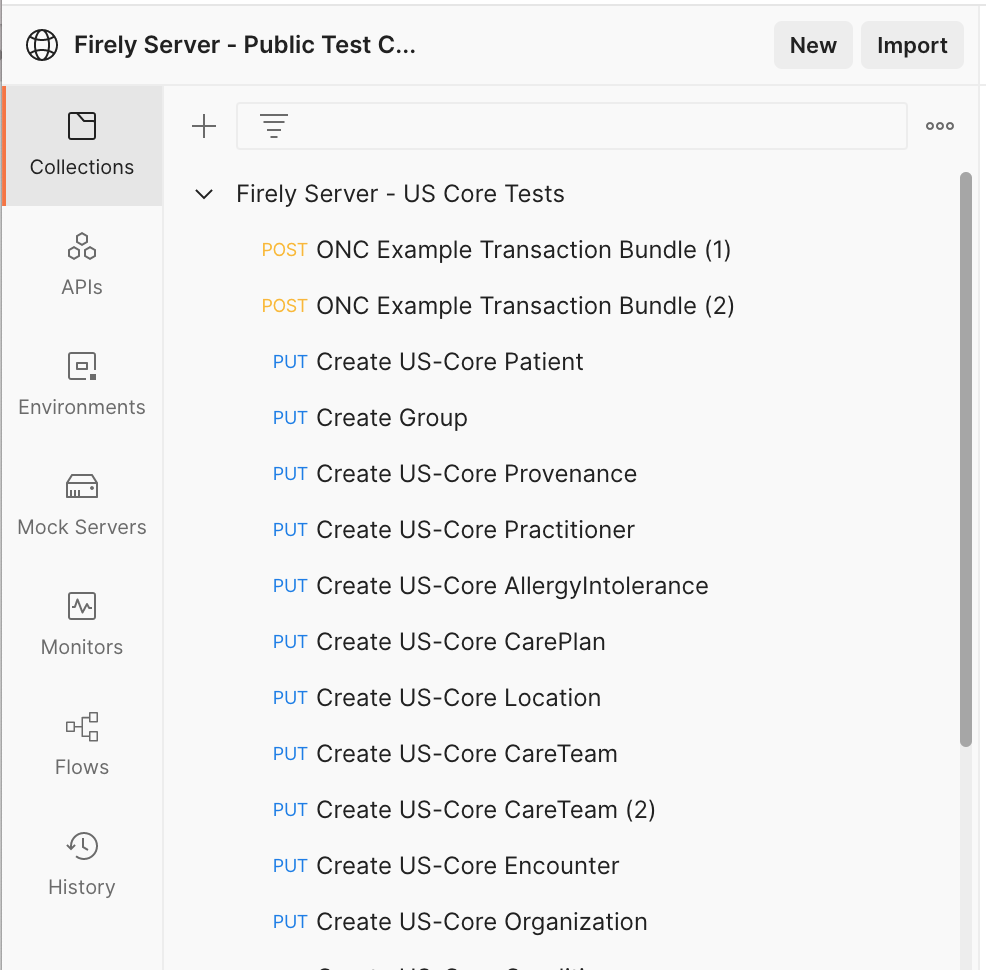Go to the Monitors sidebar tab
The image size is (986, 970).
(82, 626)
